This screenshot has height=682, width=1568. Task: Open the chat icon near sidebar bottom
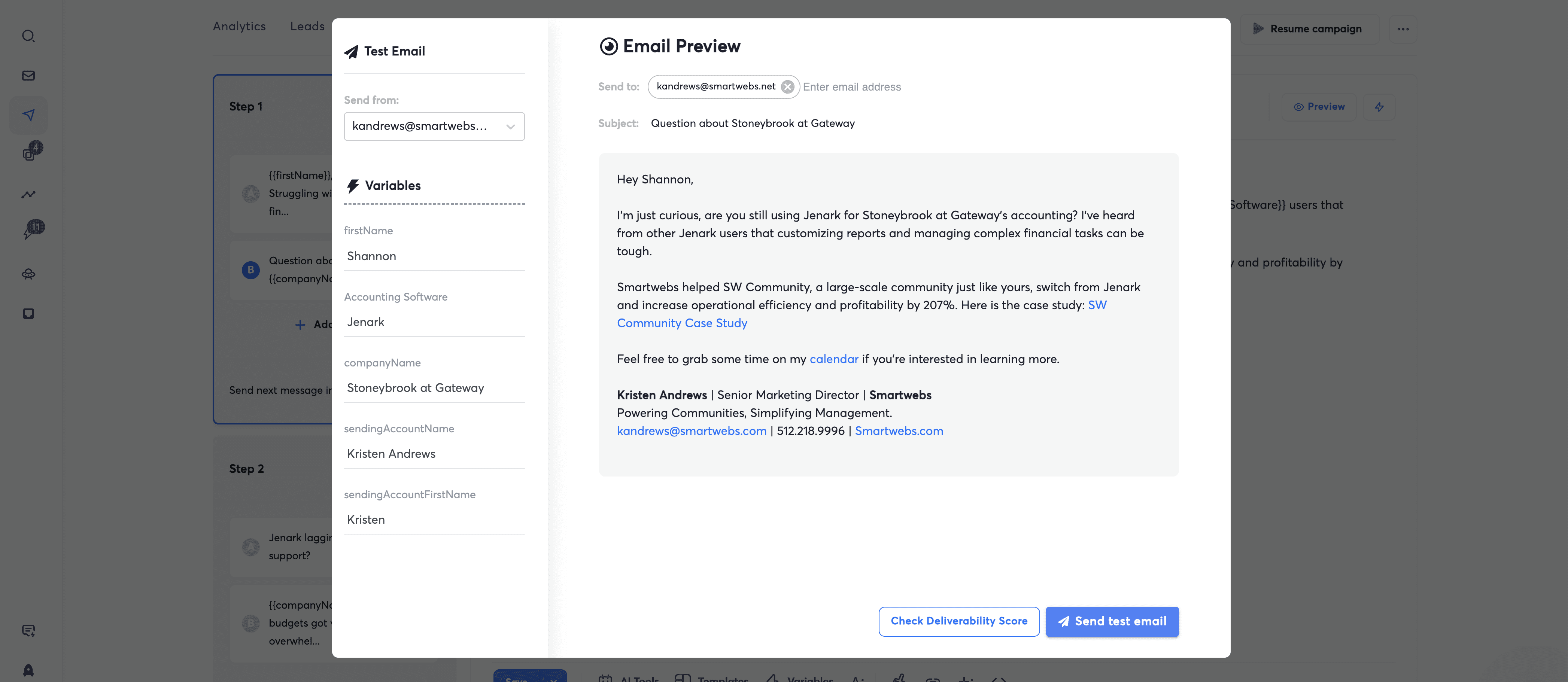(x=28, y=631)
